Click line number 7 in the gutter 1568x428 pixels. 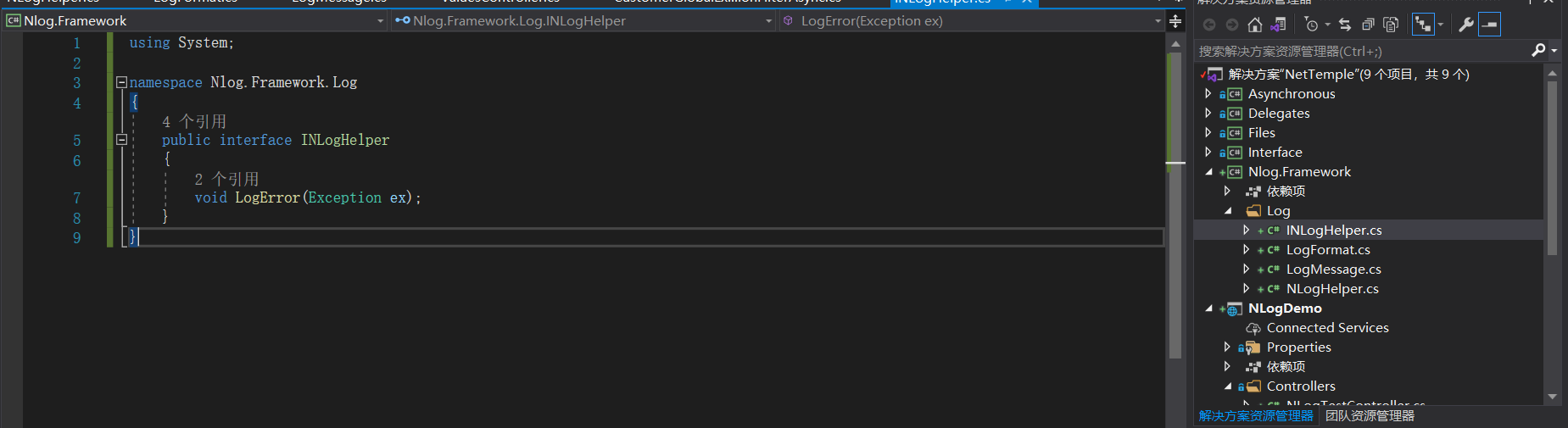point(76,198)
